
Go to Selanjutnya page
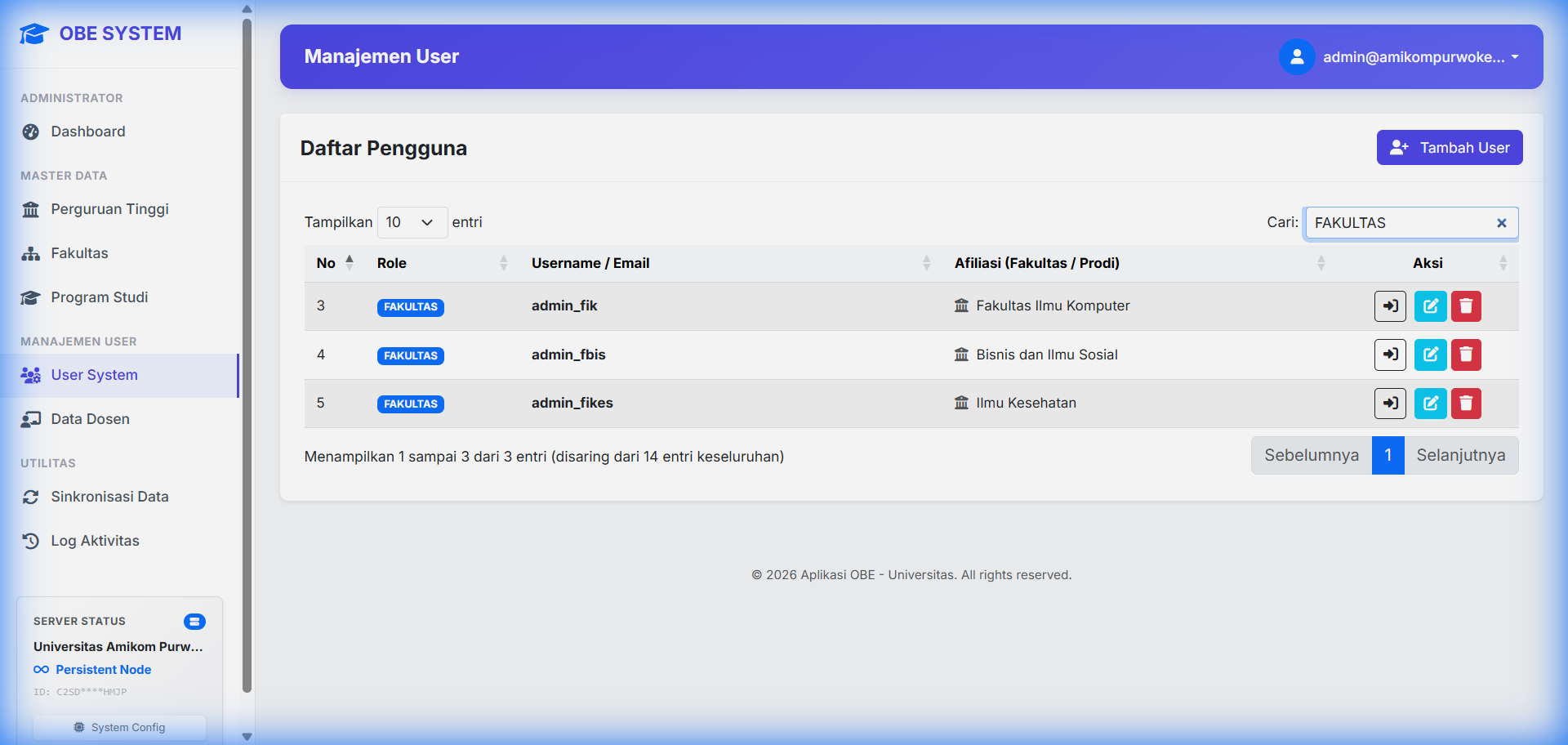pos(1460,455)
